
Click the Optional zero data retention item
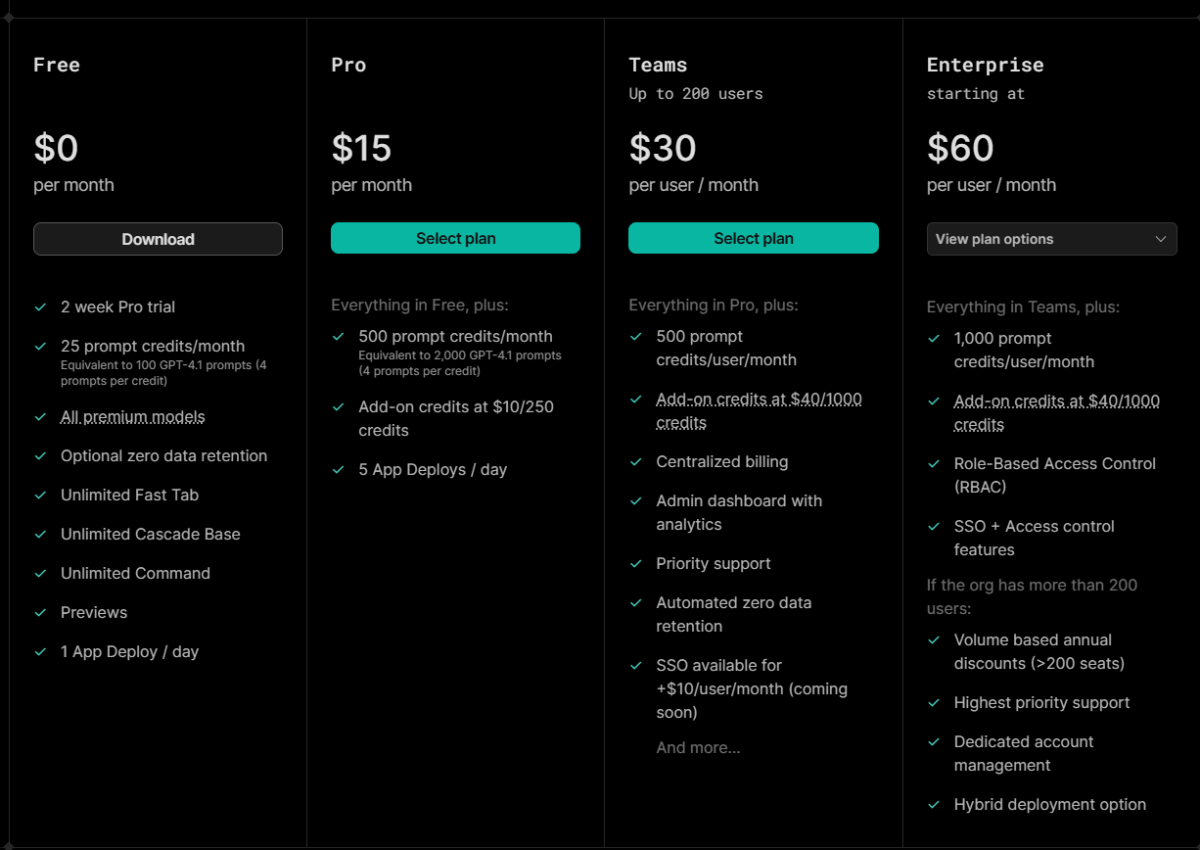(x=164, y=456)
